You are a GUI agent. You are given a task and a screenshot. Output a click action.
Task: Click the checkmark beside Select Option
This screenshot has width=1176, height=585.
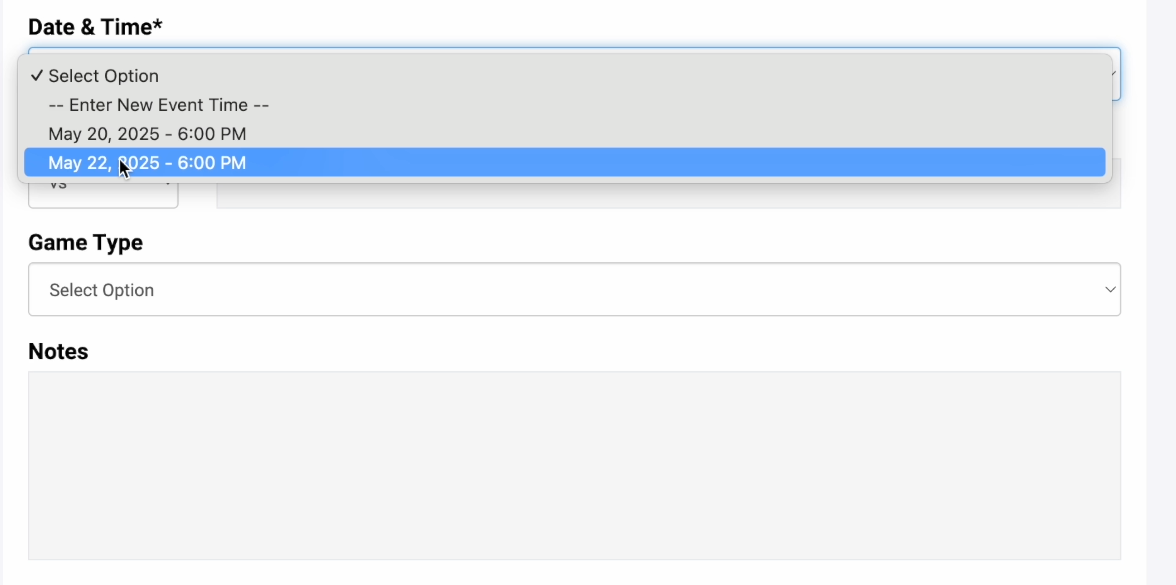(x=36, y=76)
